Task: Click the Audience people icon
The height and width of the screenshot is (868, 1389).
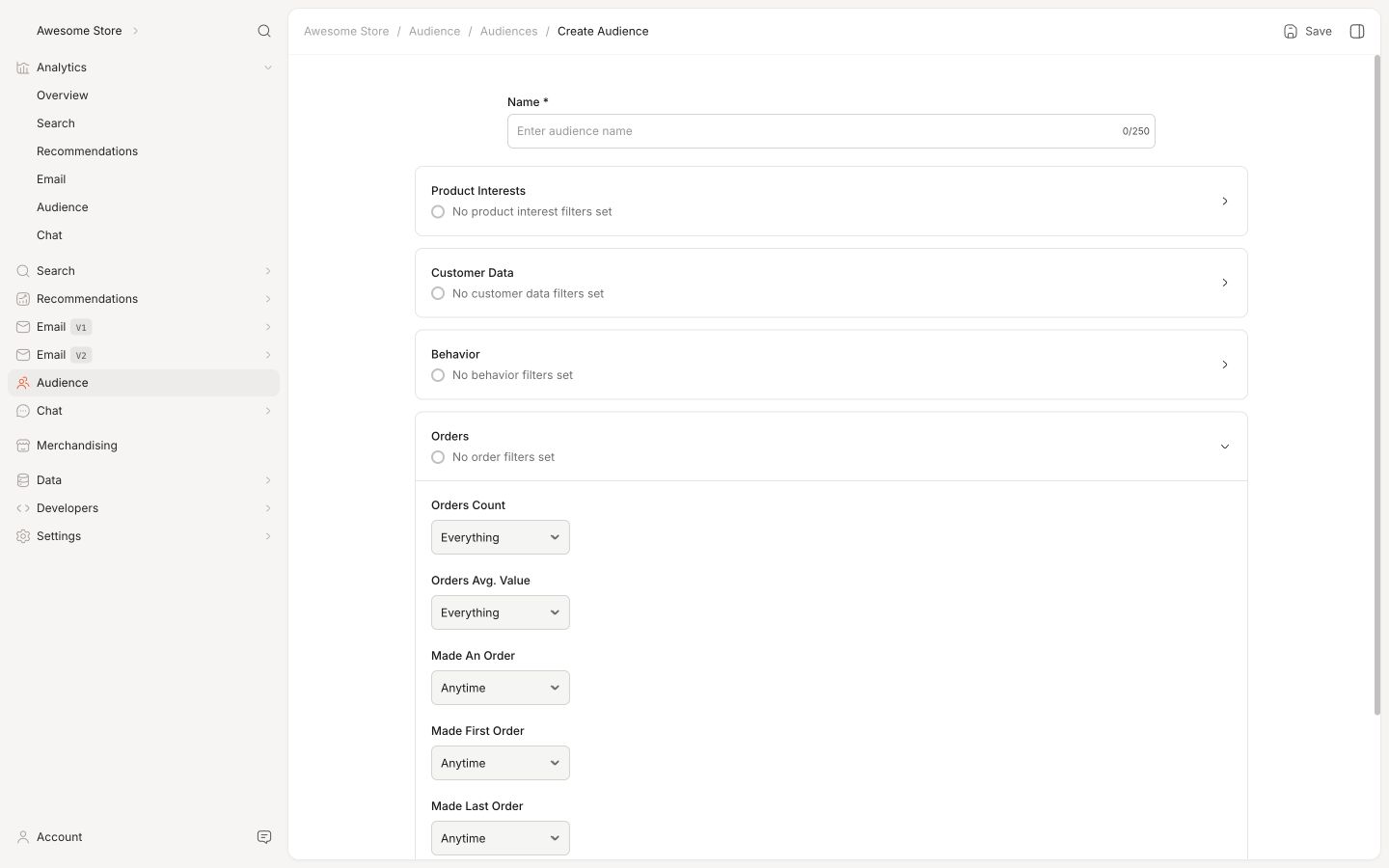Action: pos(23,383)
